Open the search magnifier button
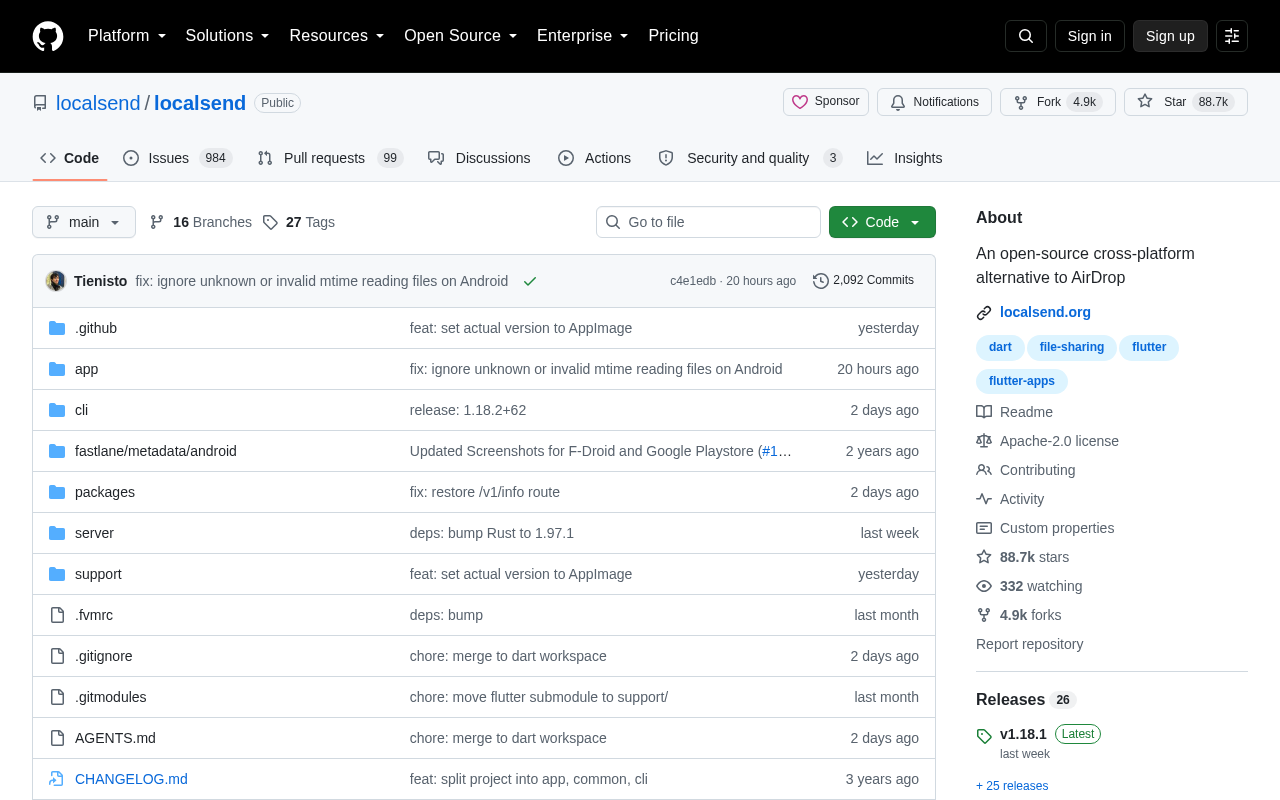This screenshot has height=800, width=1280. click(1026, 36)
